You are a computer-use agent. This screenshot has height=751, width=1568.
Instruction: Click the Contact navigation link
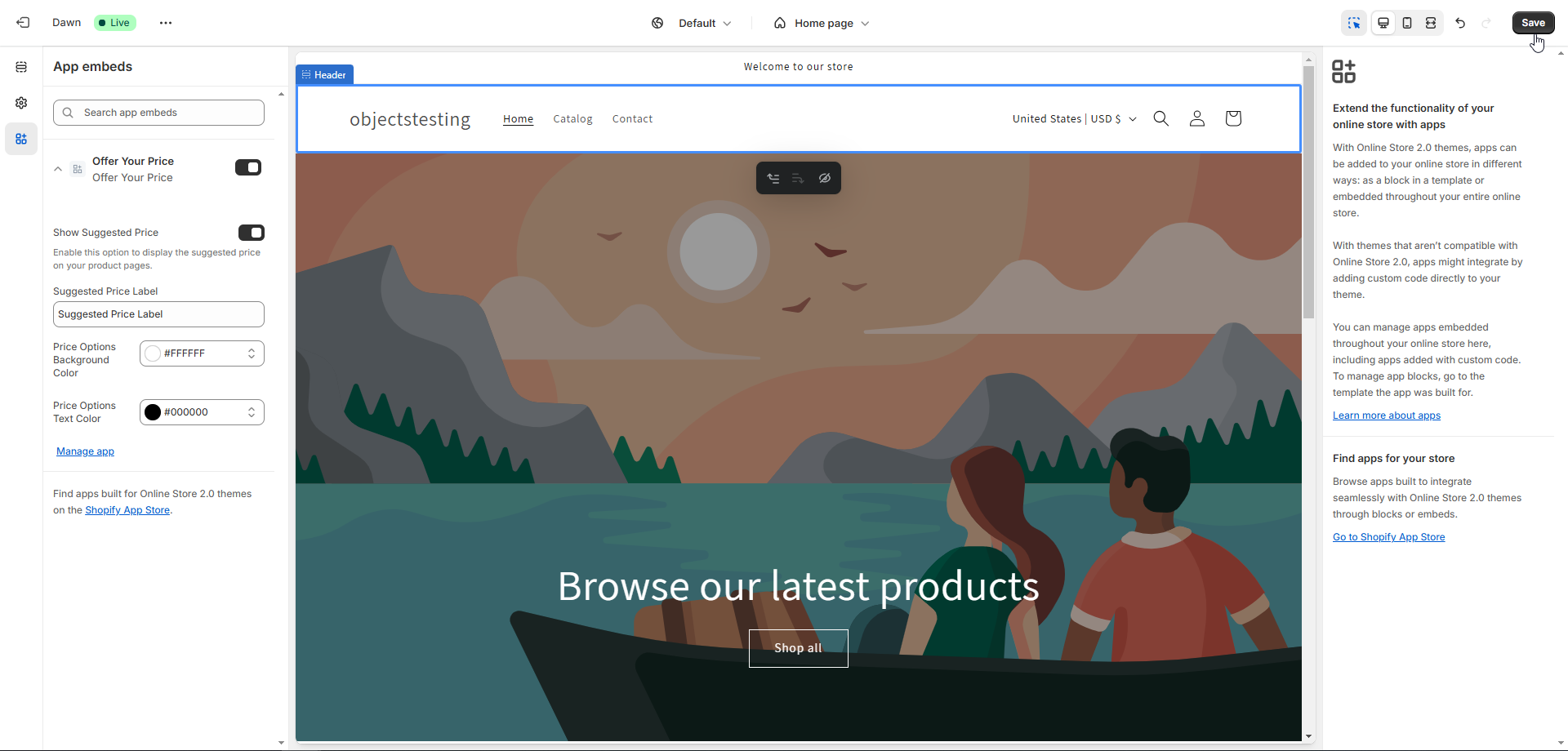pyautogui.click(x=632, y=119)
